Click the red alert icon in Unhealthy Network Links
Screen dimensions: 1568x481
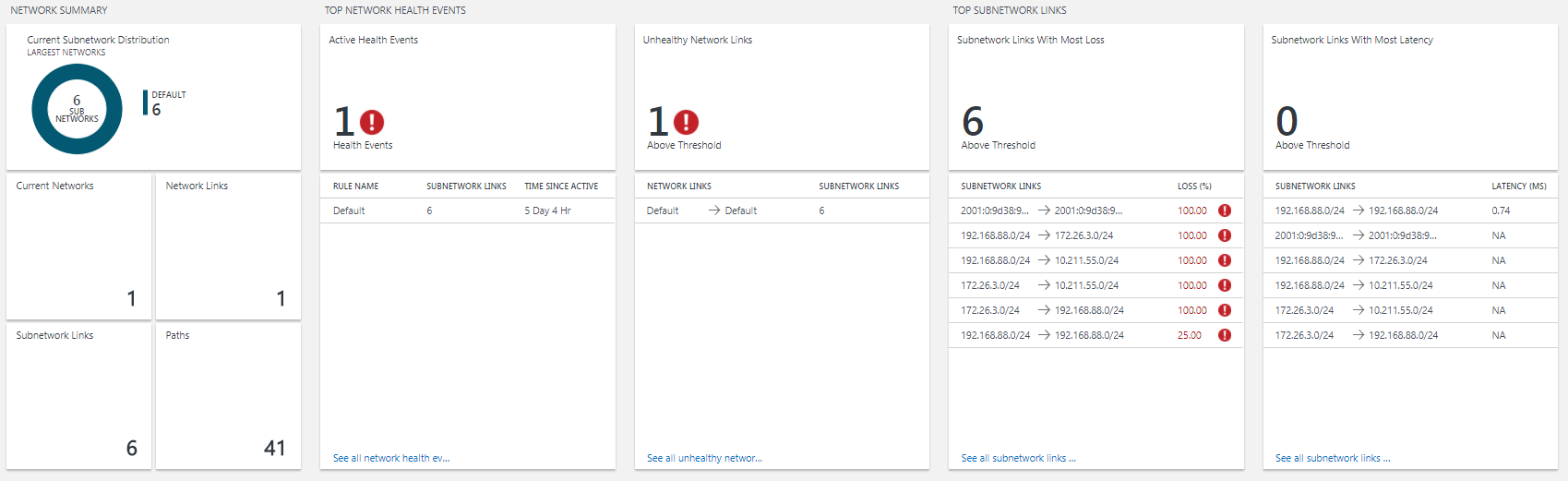click(686, 122)
